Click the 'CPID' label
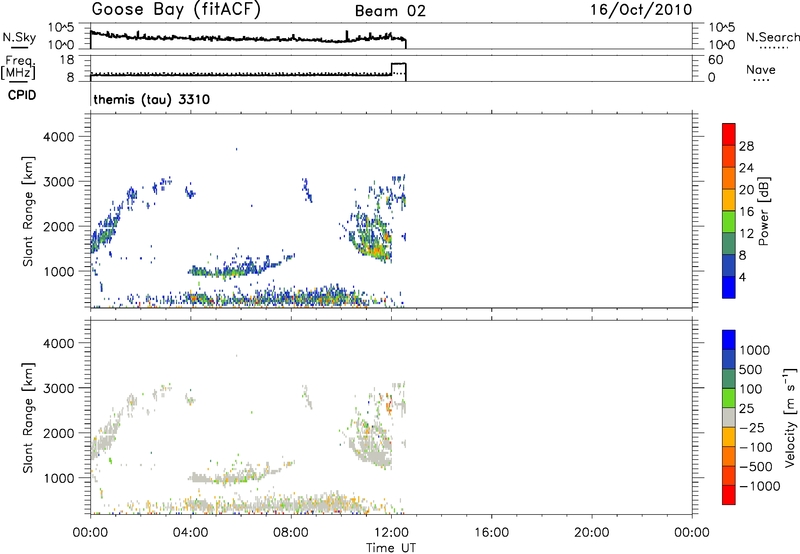800x554 pixels. [22, 95]
